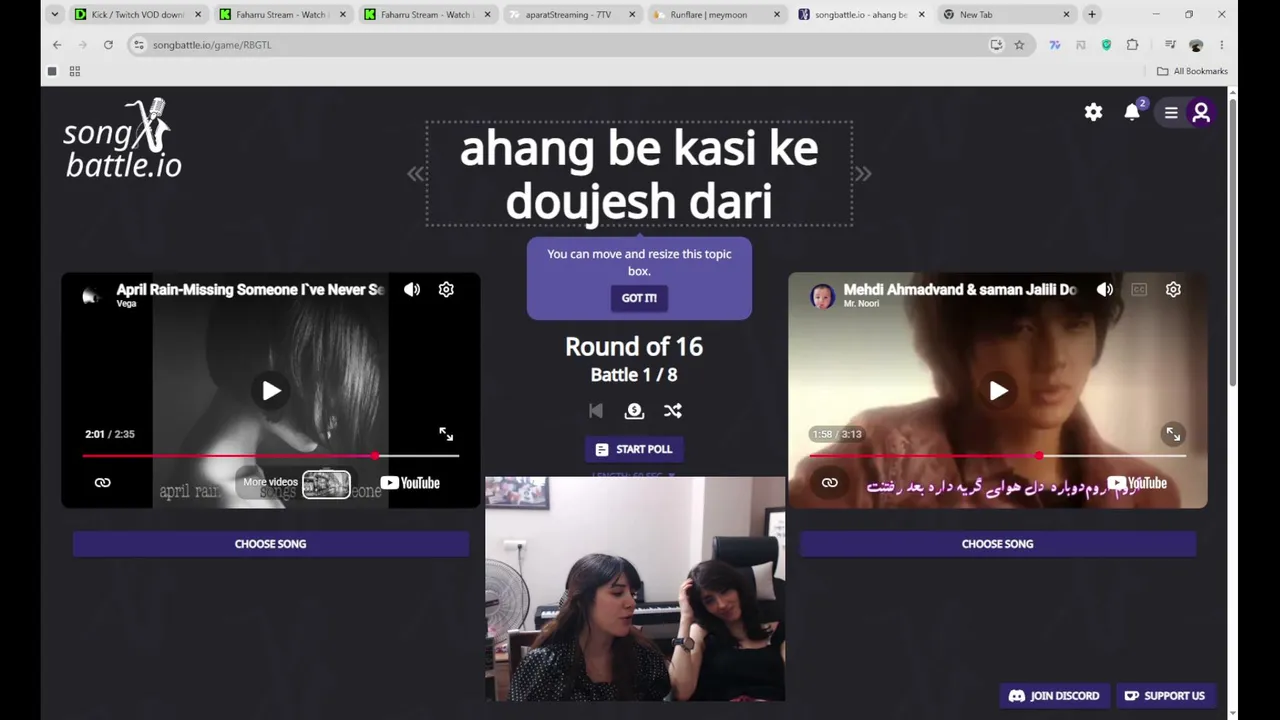Close the New Tab tab
The width and height of the screenshot is (1280, 720).
click(1066, 15)
